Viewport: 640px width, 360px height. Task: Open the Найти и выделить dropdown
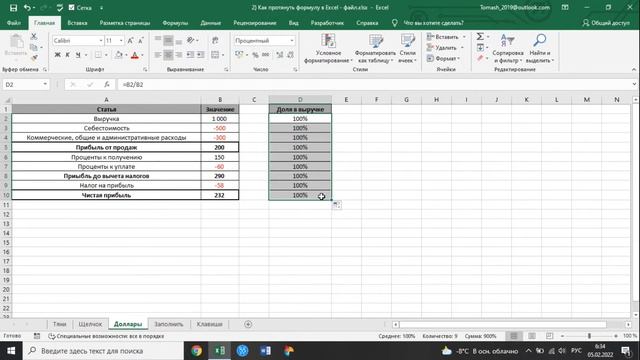pyautogui.click(x=540, y=49)
